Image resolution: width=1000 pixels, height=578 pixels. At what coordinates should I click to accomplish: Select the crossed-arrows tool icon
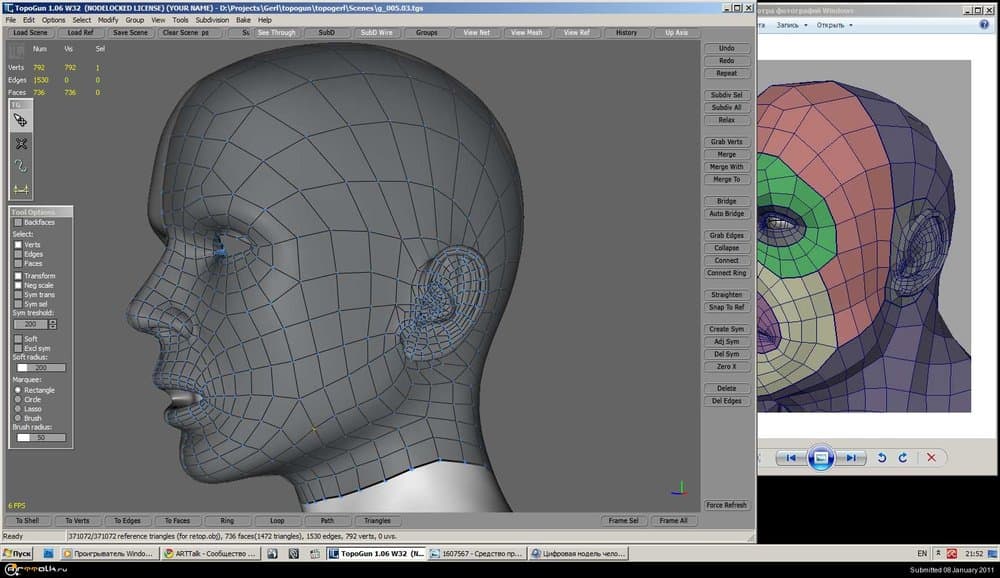click(21, 144)
